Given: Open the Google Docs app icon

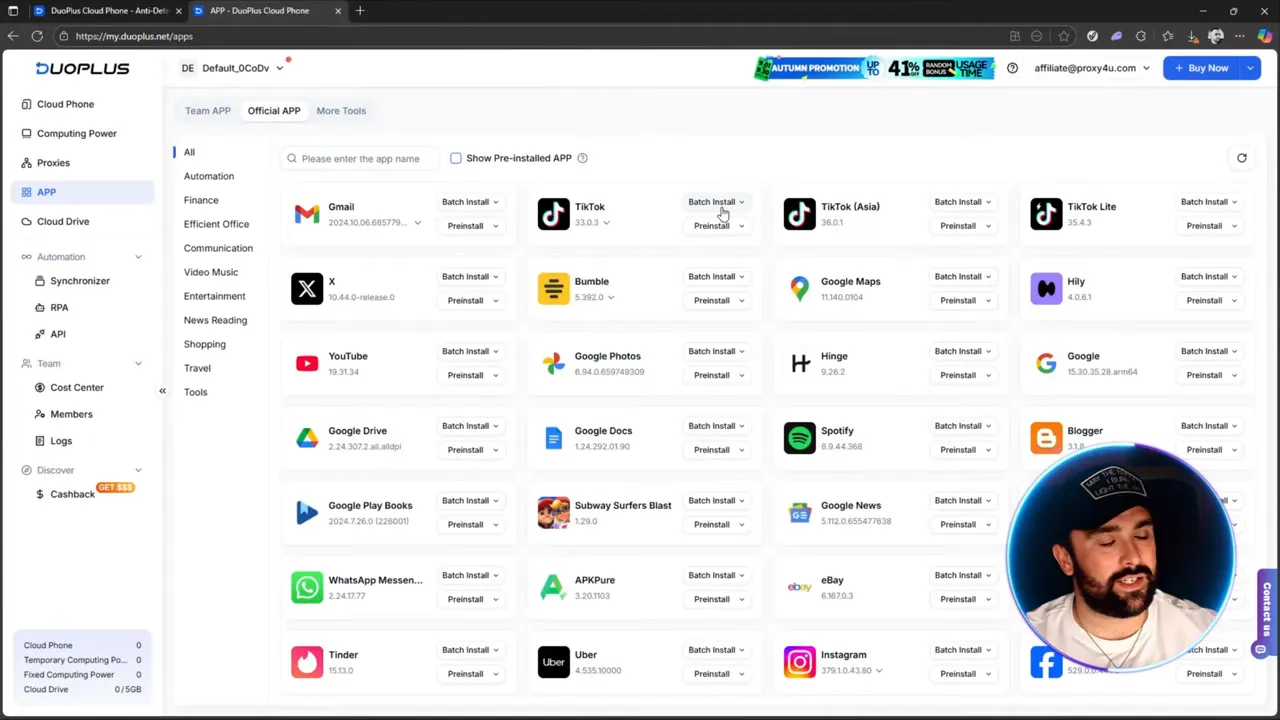Looking at the screenshot, I should coord(553,438).
